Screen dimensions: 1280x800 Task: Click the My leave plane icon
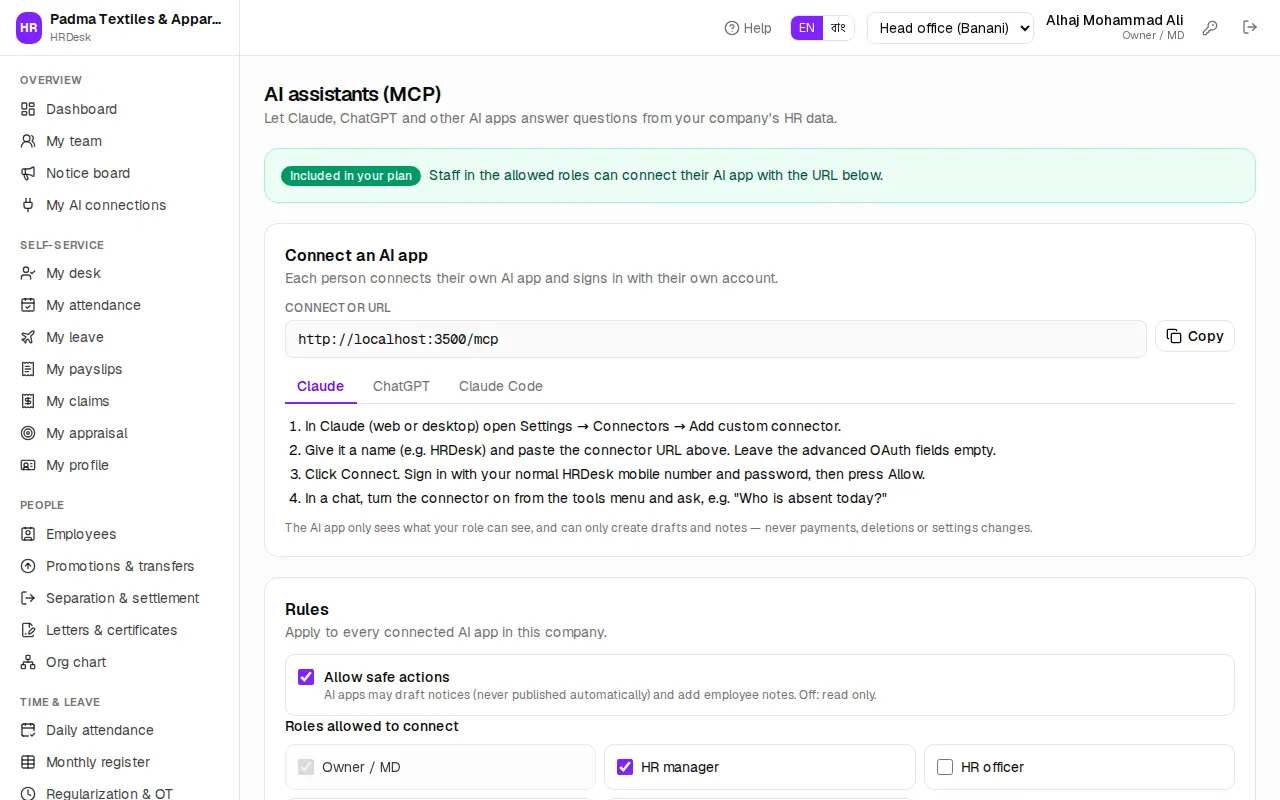(28, 337)
